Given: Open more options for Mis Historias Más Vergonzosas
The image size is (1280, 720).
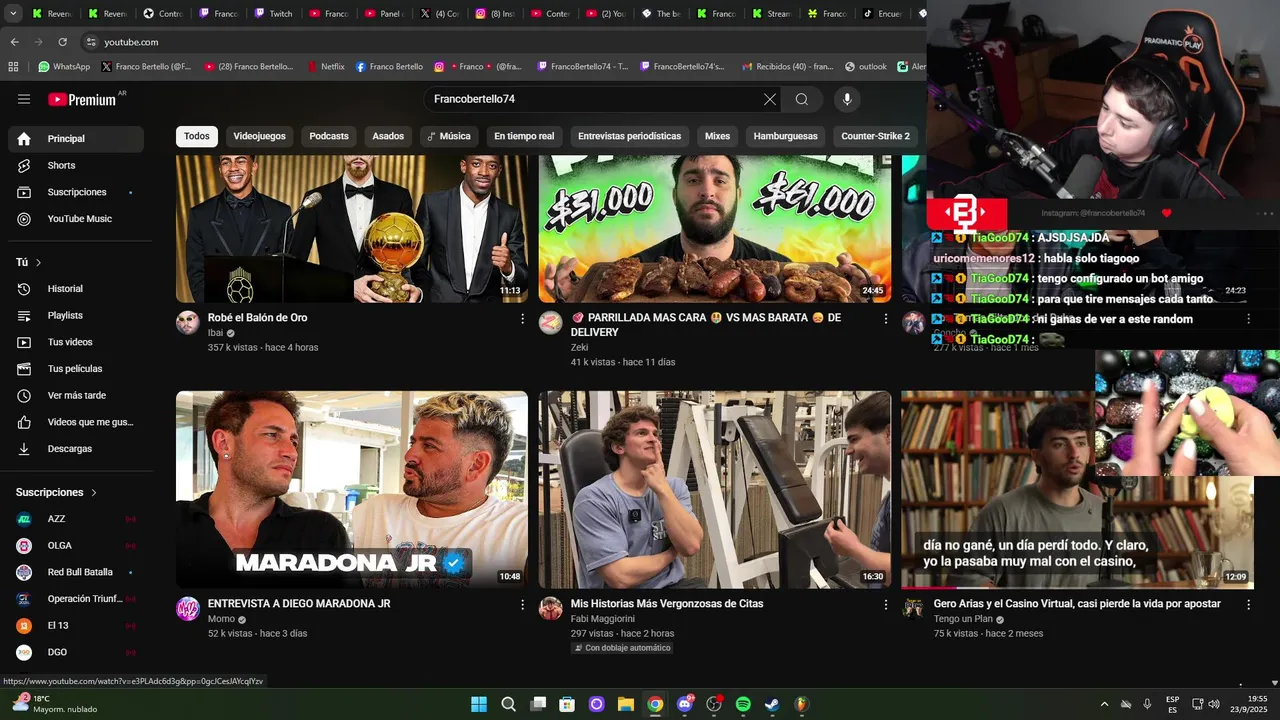Looking at the screenshot, I should [885, 604].
